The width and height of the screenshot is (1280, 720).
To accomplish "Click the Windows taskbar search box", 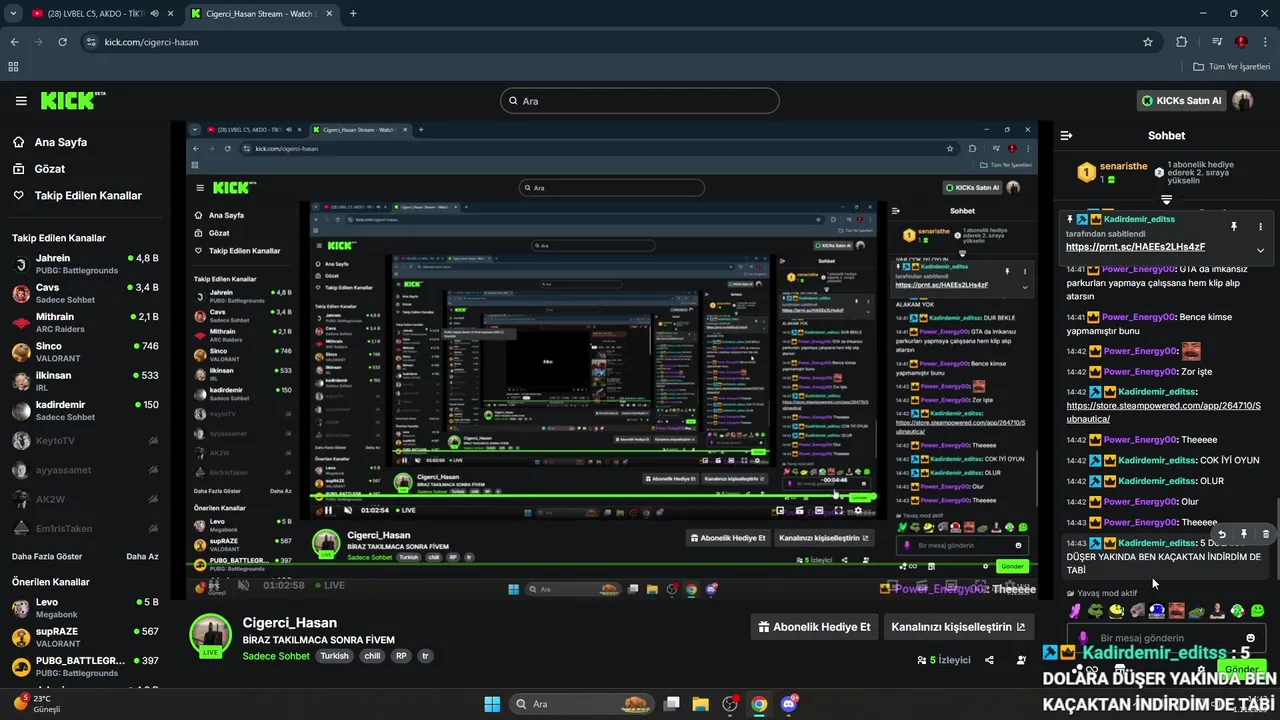I will 584,704.
